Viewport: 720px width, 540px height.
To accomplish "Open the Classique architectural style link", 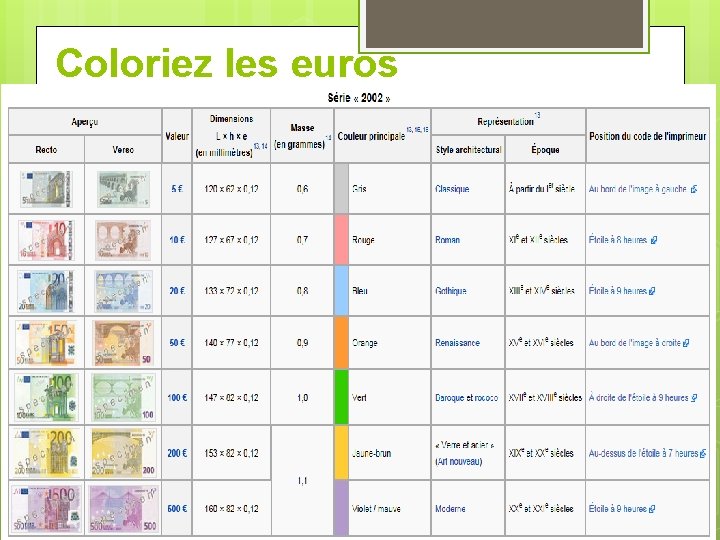I will click(x=452, y=189).
